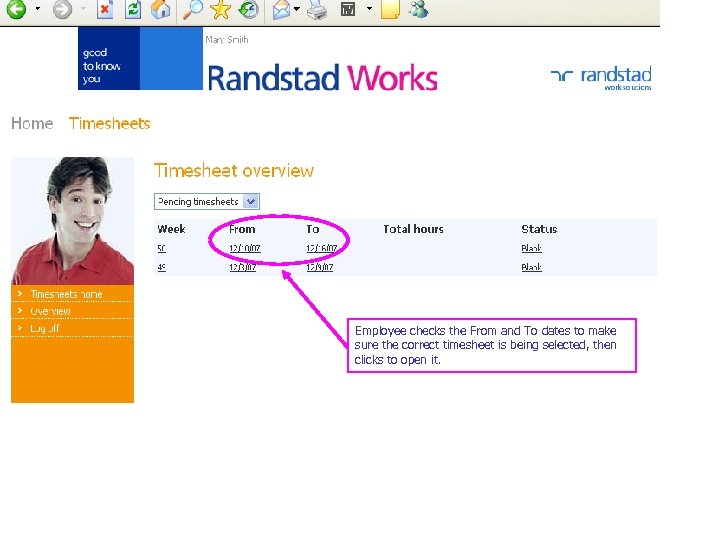Open the Timesheets home sidebar link
The width and height of the screenshot is (720, 540).
[66, 294]
